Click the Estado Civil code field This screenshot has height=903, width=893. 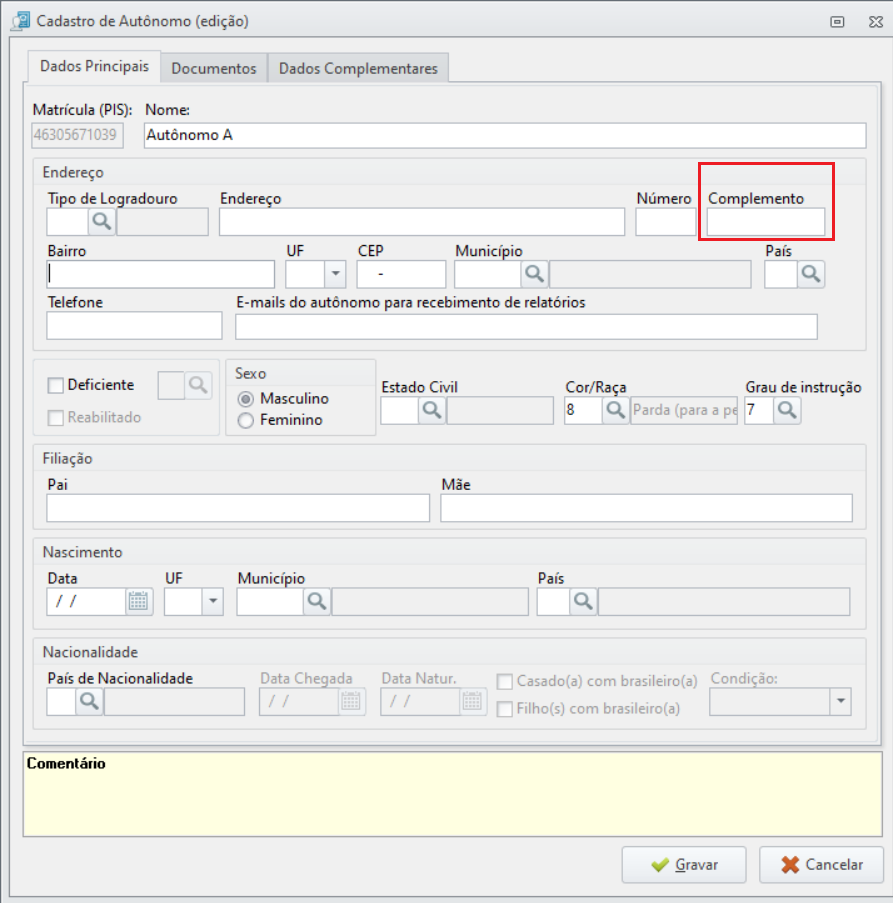[400, 411]
